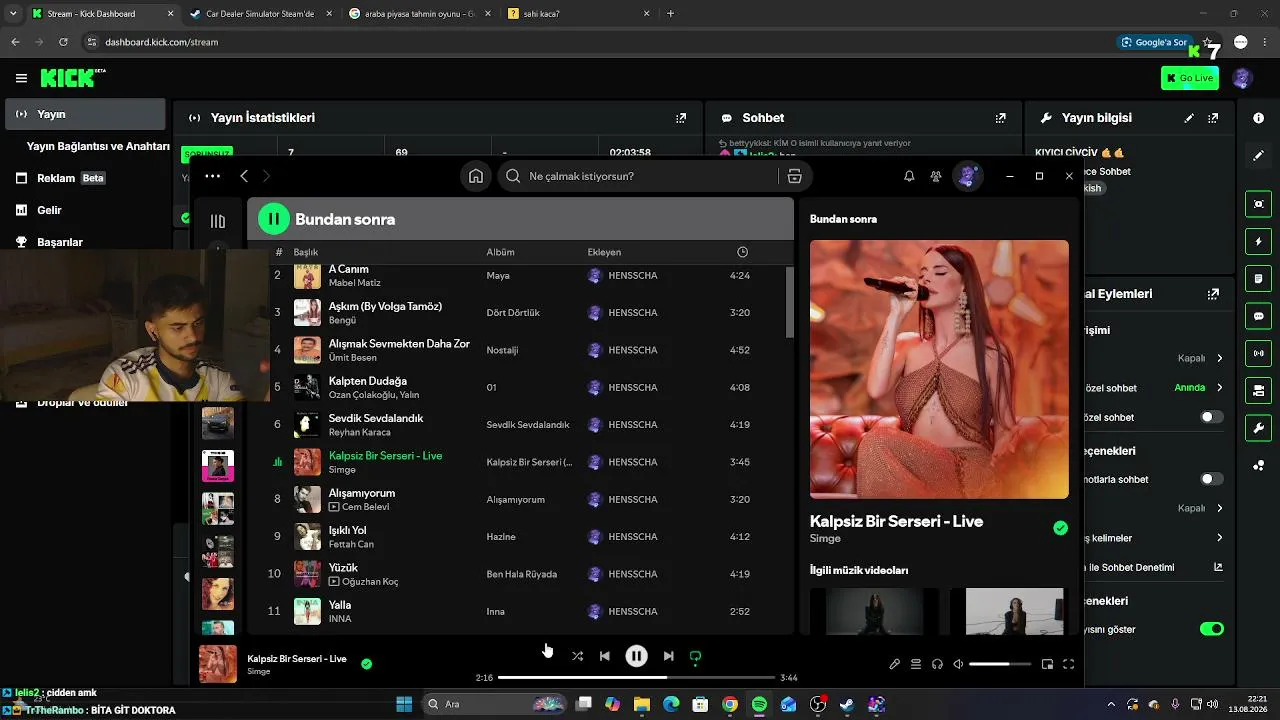Click the wrench icon in Kick right toolbar
The width and height of the screenshot is (1280, 720).
[1258, 428]
